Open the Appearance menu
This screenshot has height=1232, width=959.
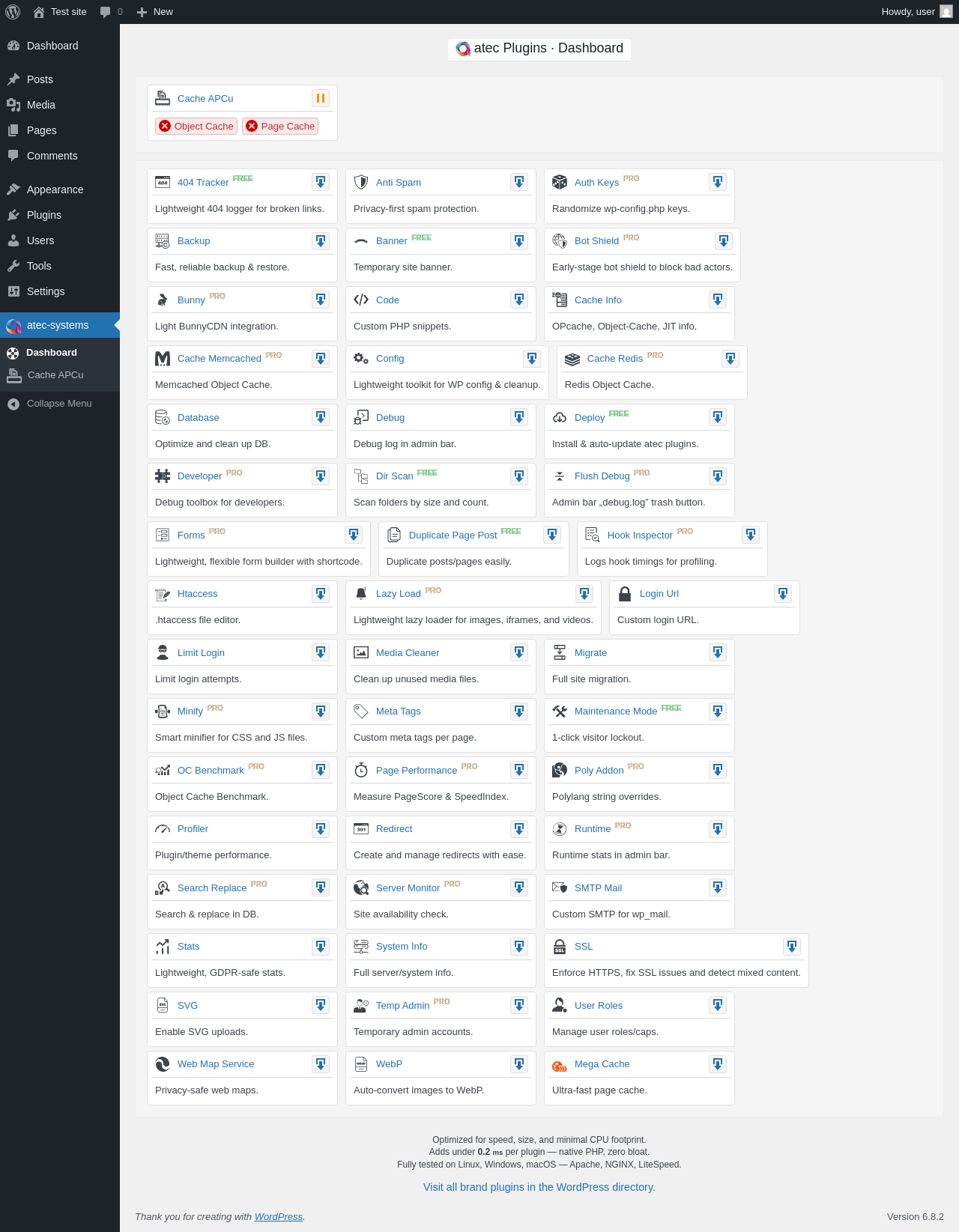click(x=60, y=189)
